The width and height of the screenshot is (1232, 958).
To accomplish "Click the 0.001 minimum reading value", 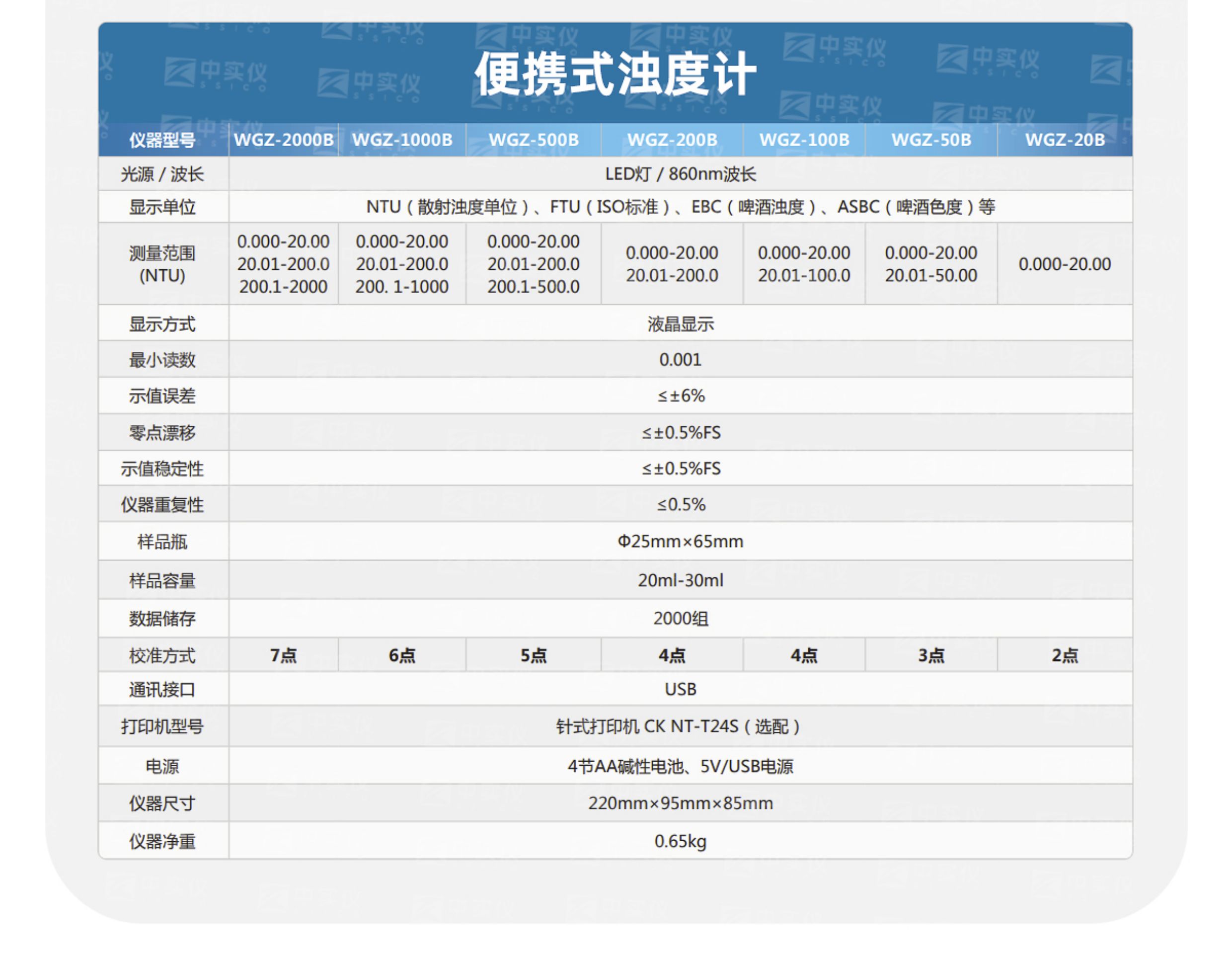I will click(x=680, y=359).
